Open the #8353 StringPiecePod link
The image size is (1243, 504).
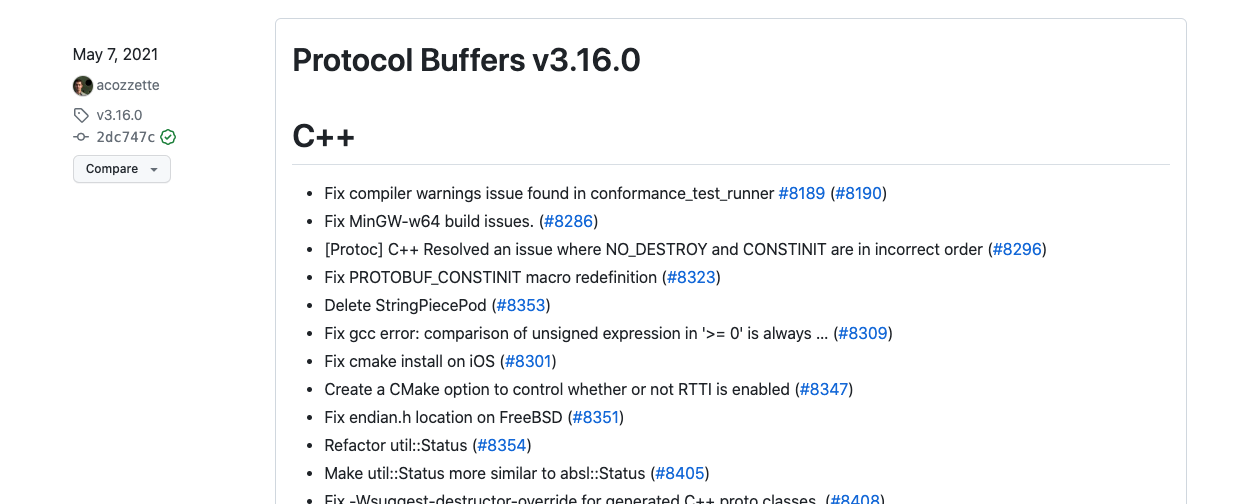[x=521, y=305]
